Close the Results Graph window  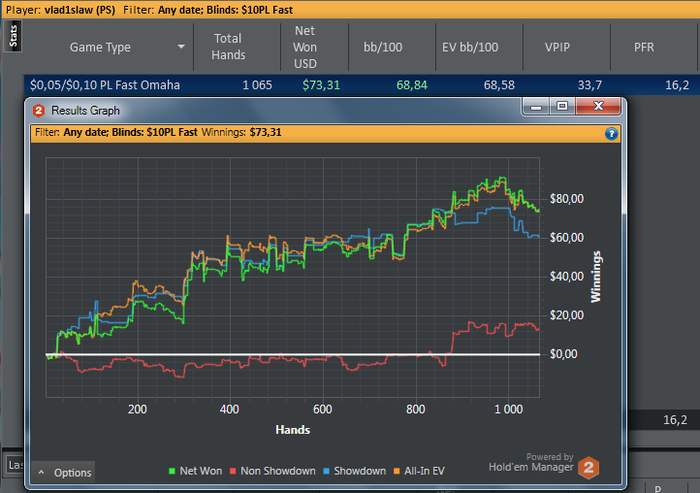point(598,106)
